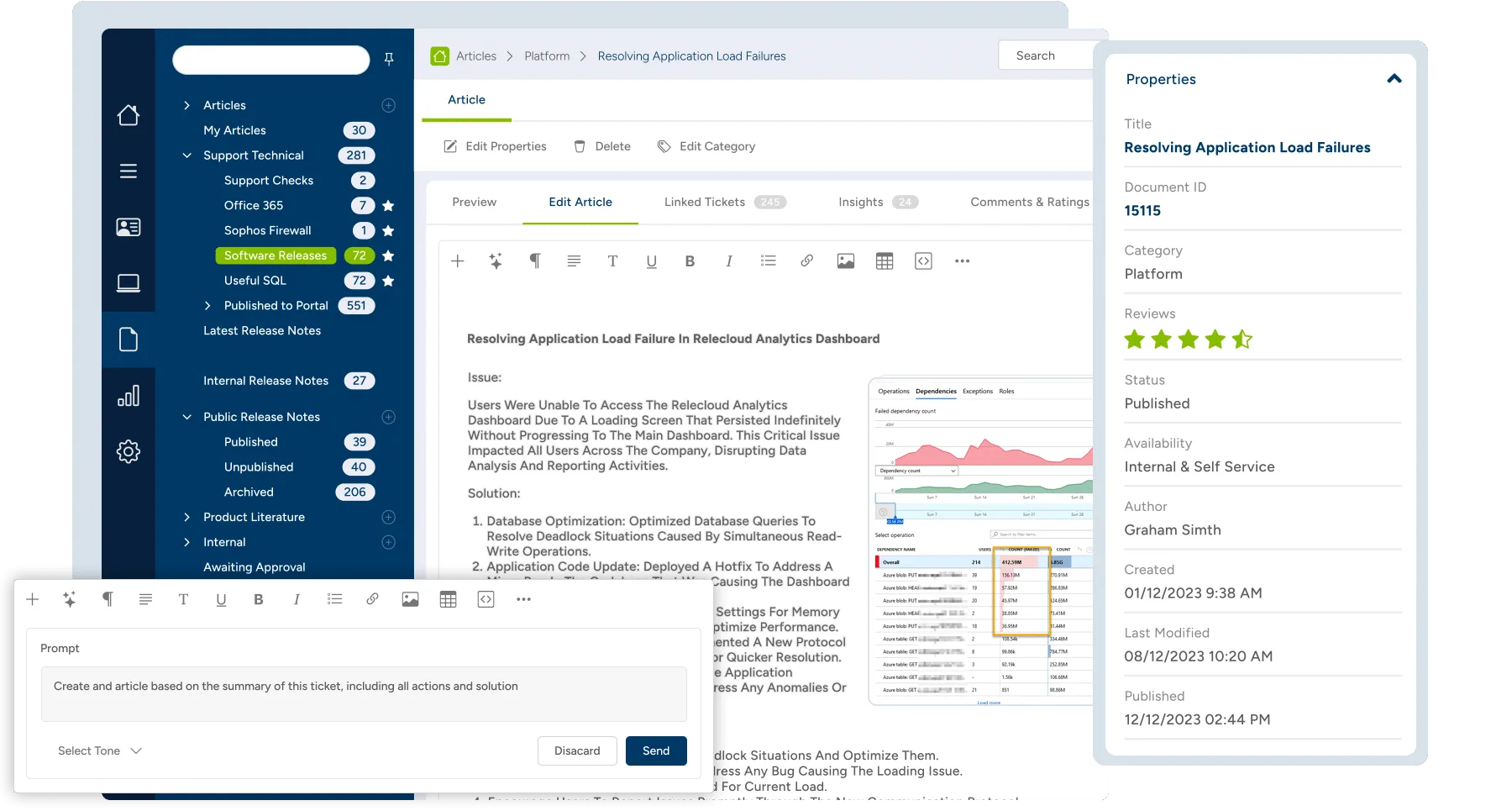Open the Insights tab
1512x811 pixels.
[x=879, y=203]
